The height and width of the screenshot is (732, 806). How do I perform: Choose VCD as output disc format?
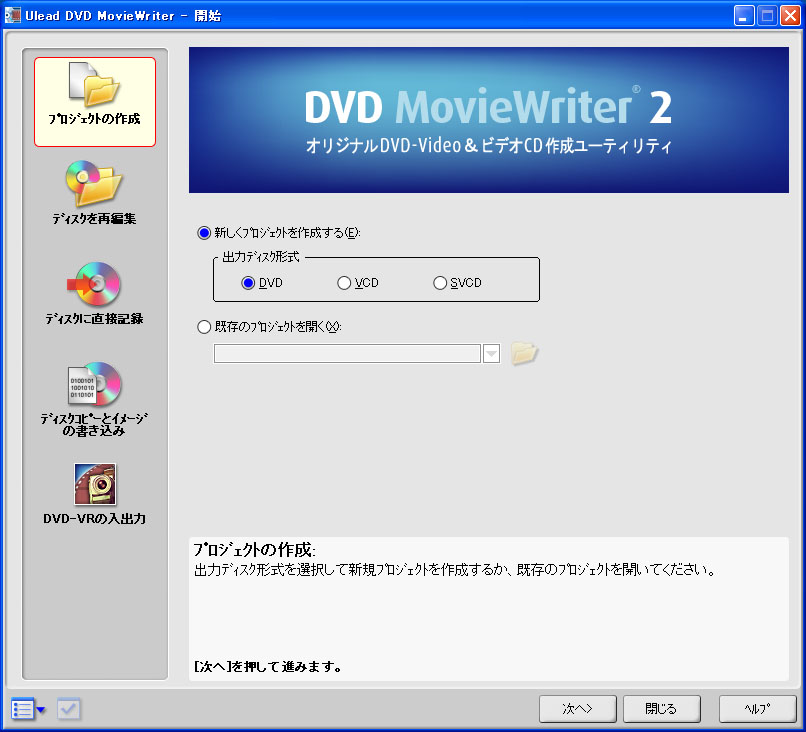pyautogui.click(x=344, y=283)
